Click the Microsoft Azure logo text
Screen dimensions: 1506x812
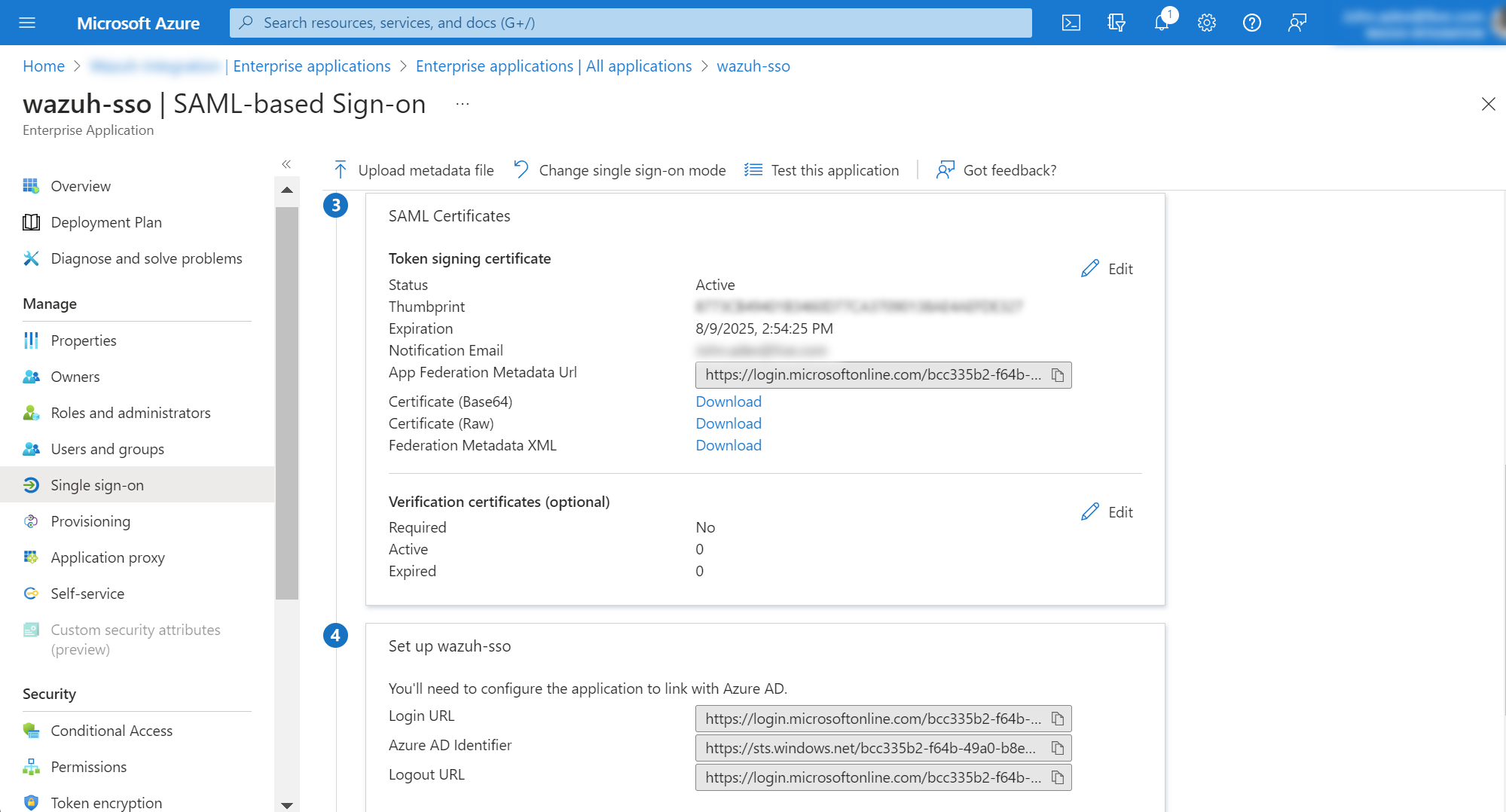coord(138,23)
